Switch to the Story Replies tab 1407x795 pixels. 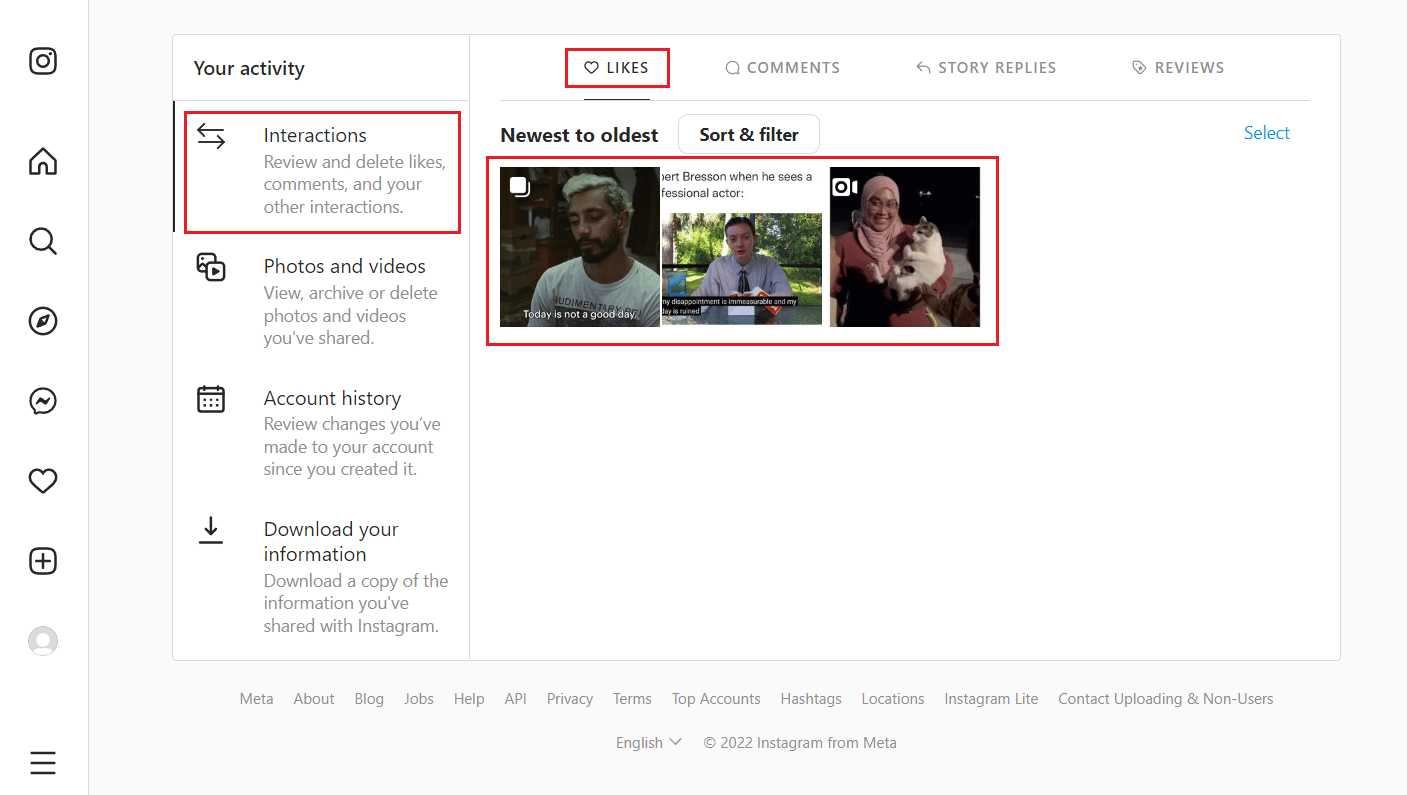click(986, 68)
